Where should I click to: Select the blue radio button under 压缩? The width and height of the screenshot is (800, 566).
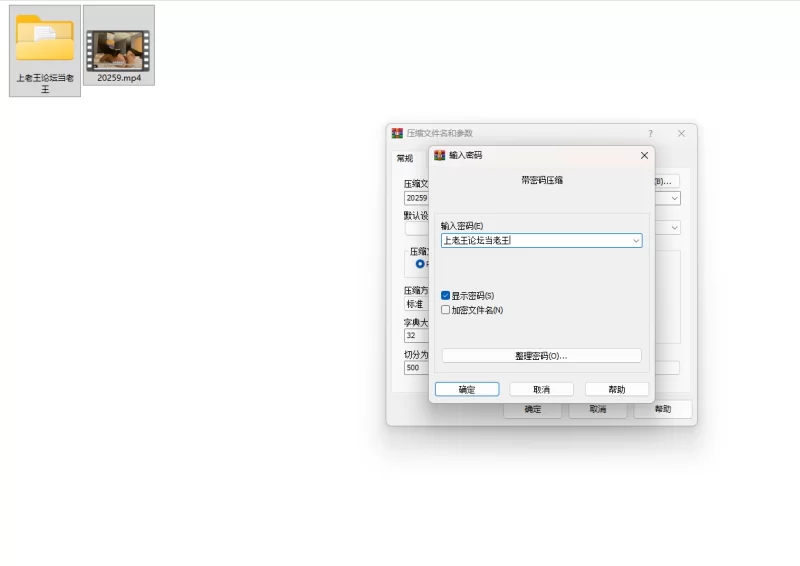[420, 264]
